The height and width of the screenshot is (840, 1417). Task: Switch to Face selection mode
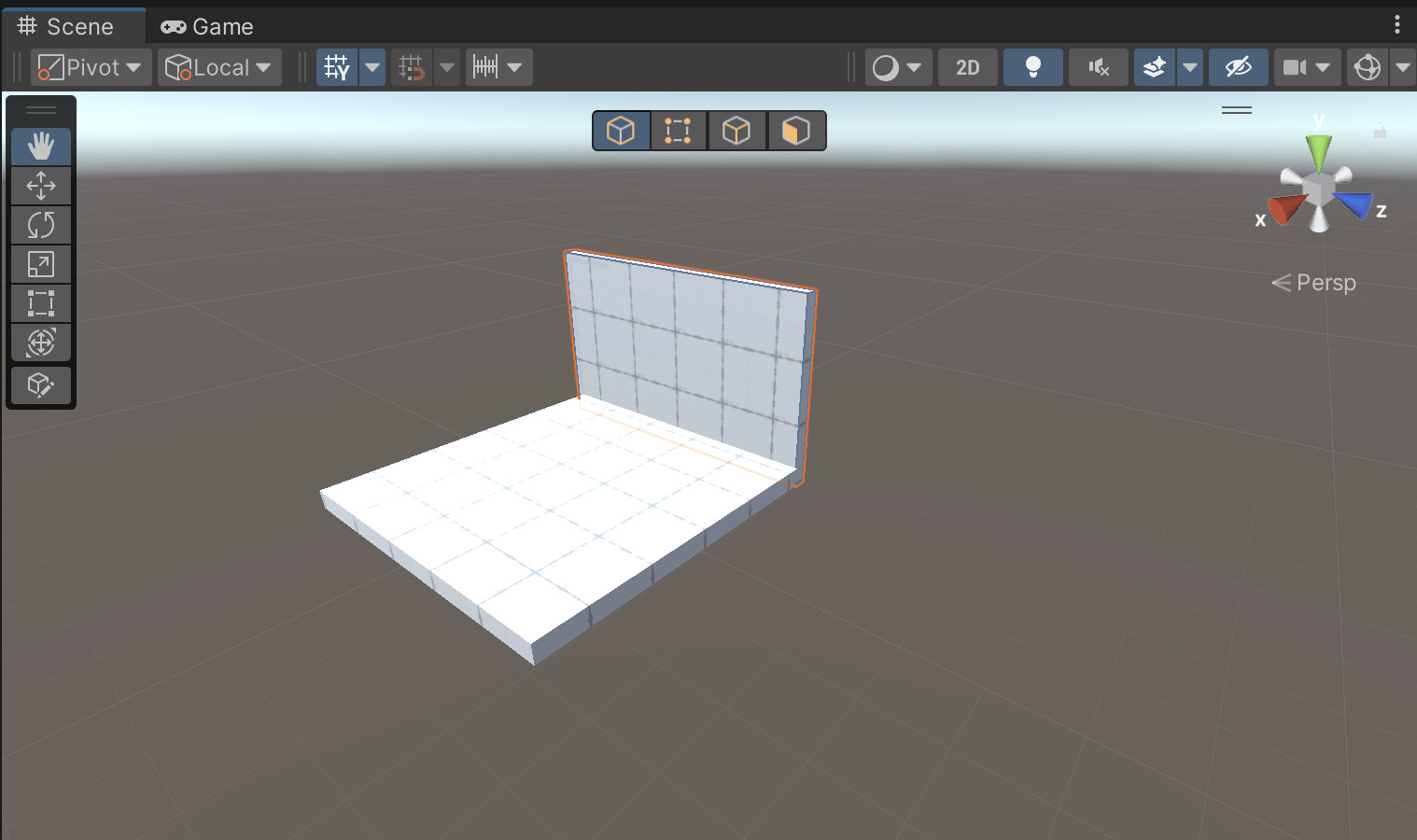click(796, 131)
